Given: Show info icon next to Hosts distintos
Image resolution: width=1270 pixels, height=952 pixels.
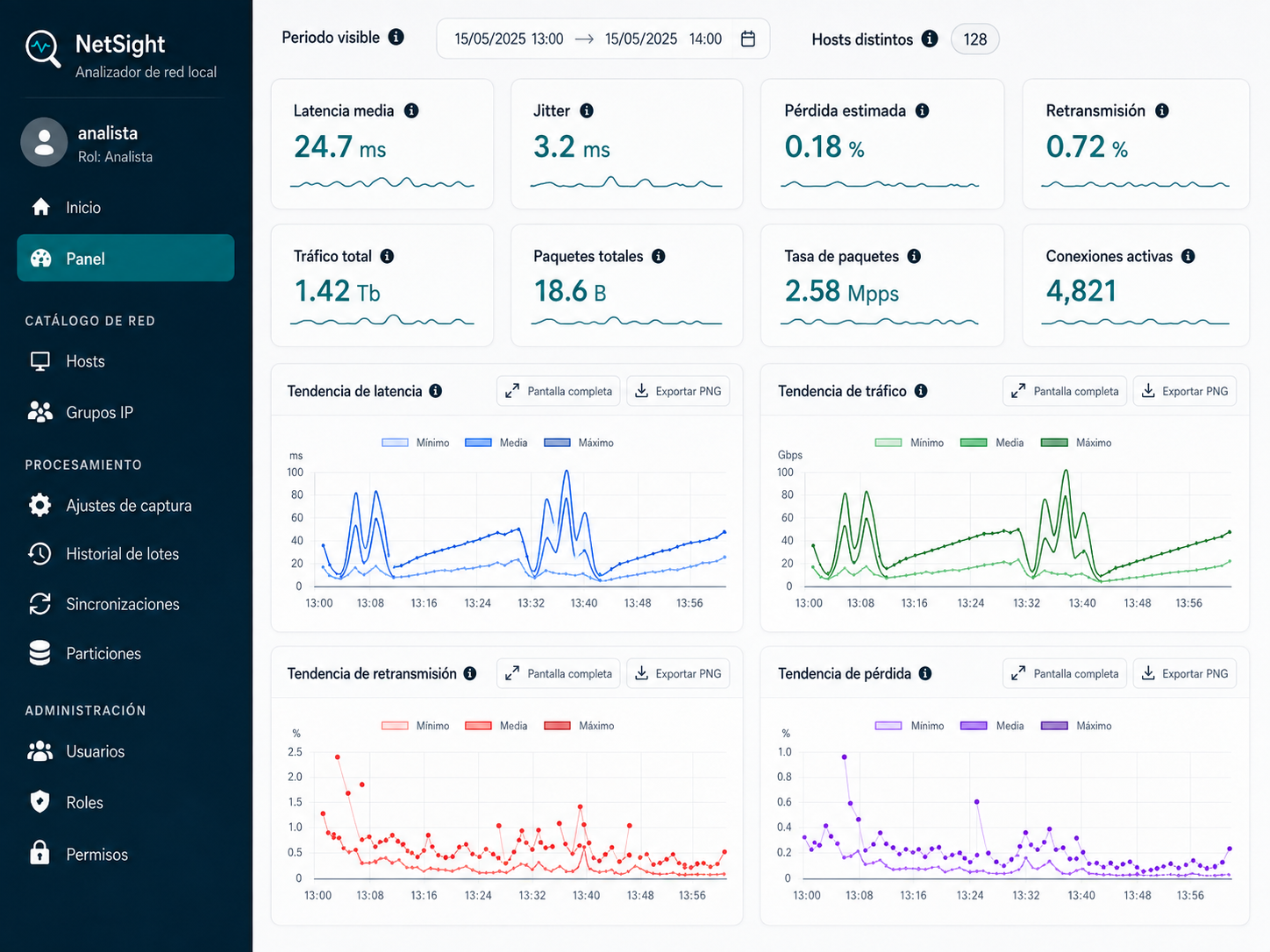Looking at the screenshot, I should pyautogui.click(x=930, y=39).
